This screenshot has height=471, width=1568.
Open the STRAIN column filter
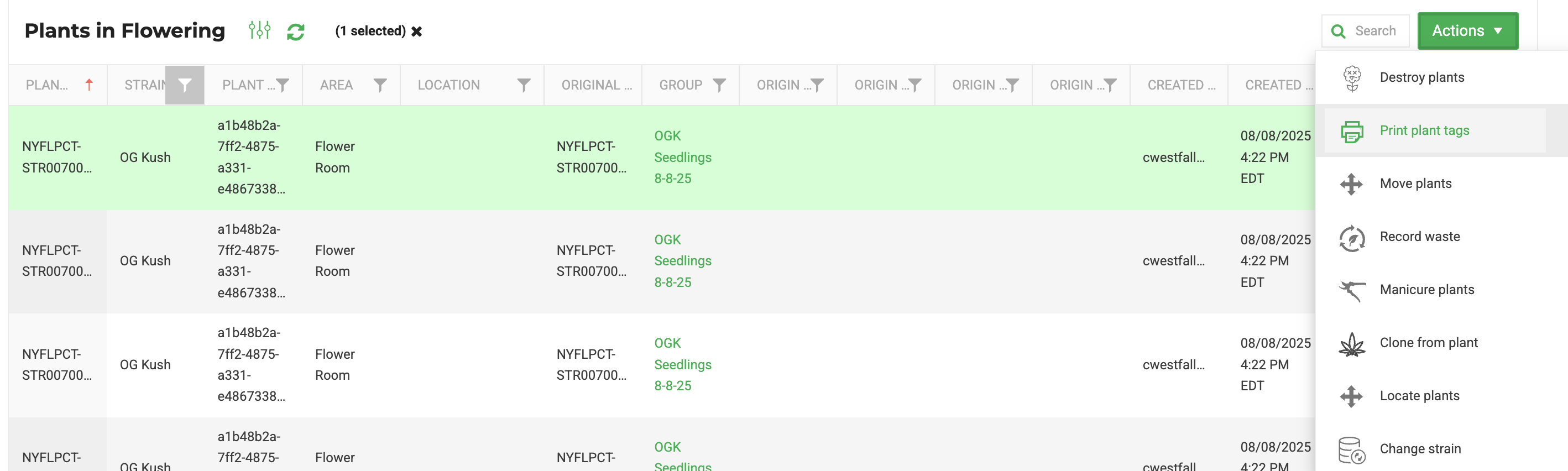click(185, 85)
